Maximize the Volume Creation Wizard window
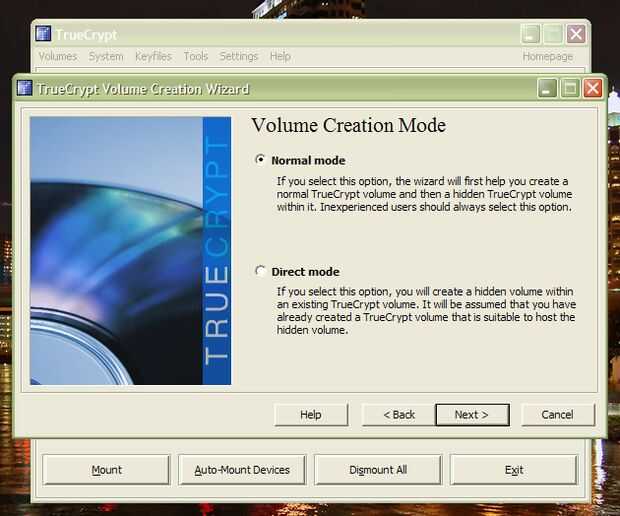620x516 pixels. point(570,88)
